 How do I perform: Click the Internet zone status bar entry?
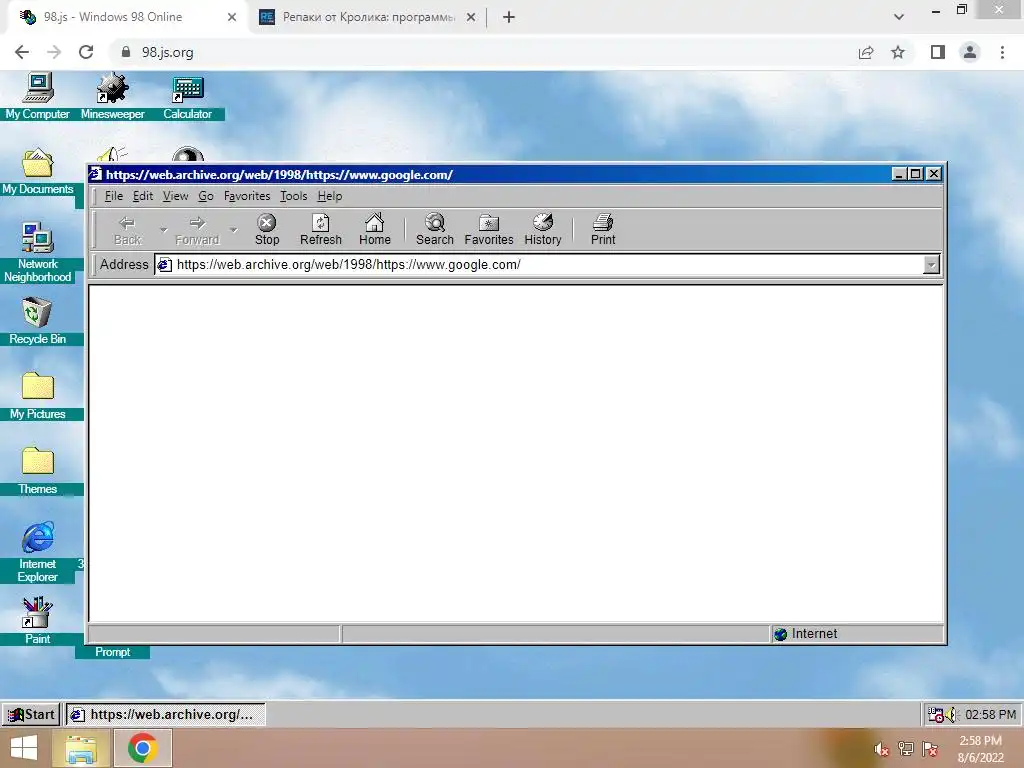(857, 634)
